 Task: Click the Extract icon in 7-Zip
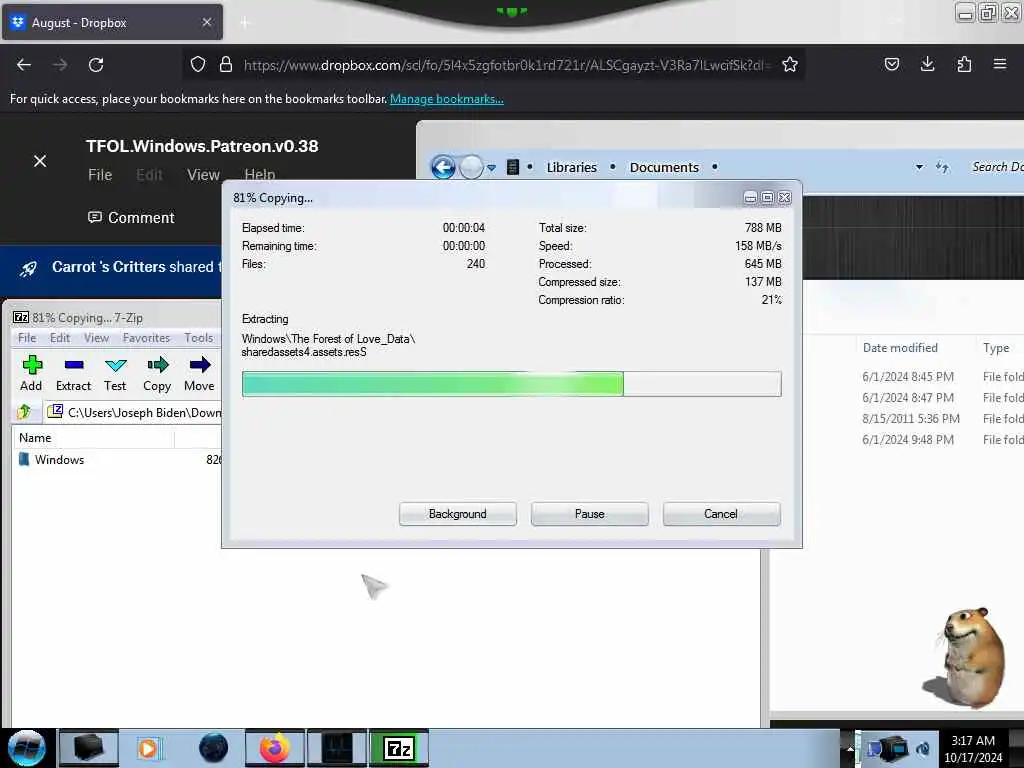click(x=73, y=373)
